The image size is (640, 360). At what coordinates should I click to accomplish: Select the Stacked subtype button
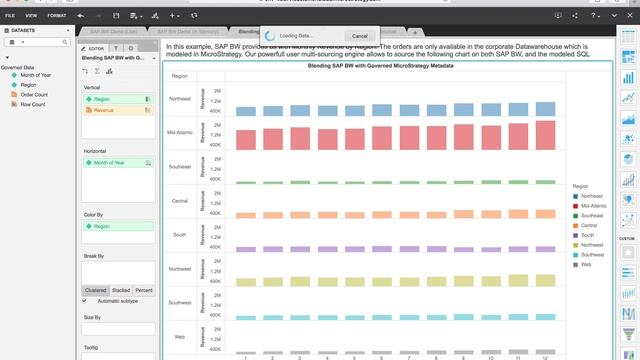tap(121, 290)
